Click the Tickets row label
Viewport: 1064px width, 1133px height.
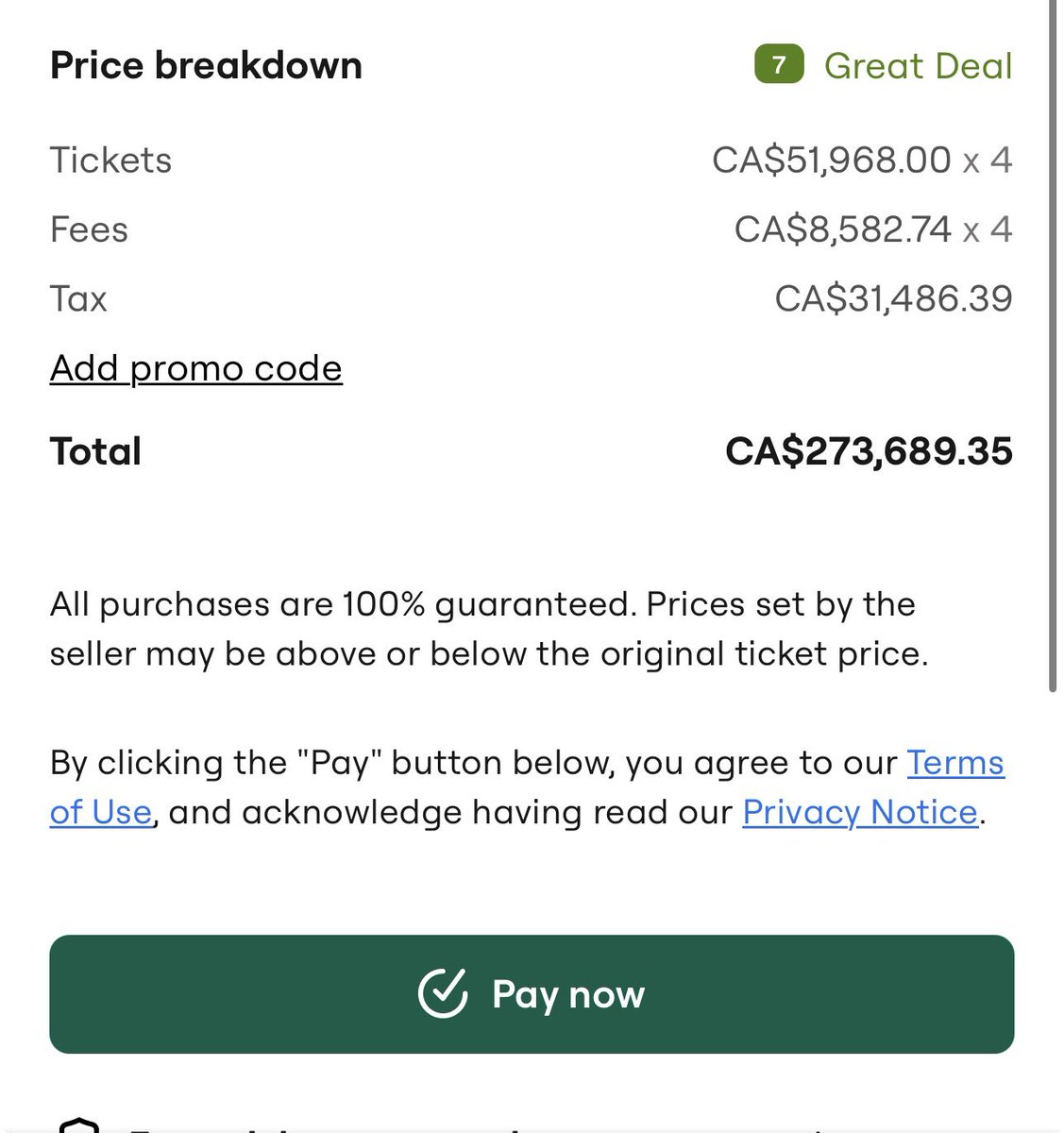point(110,161)
